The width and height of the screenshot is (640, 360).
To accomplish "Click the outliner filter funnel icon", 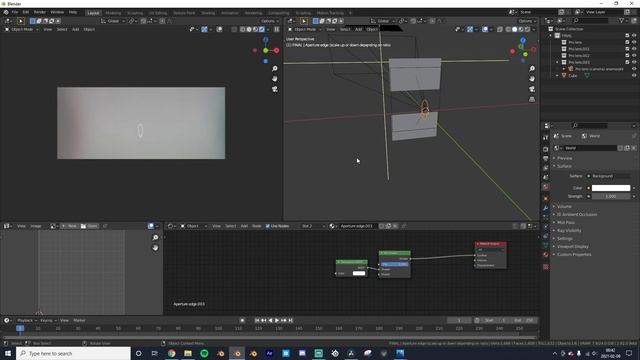I will (622, 20).
